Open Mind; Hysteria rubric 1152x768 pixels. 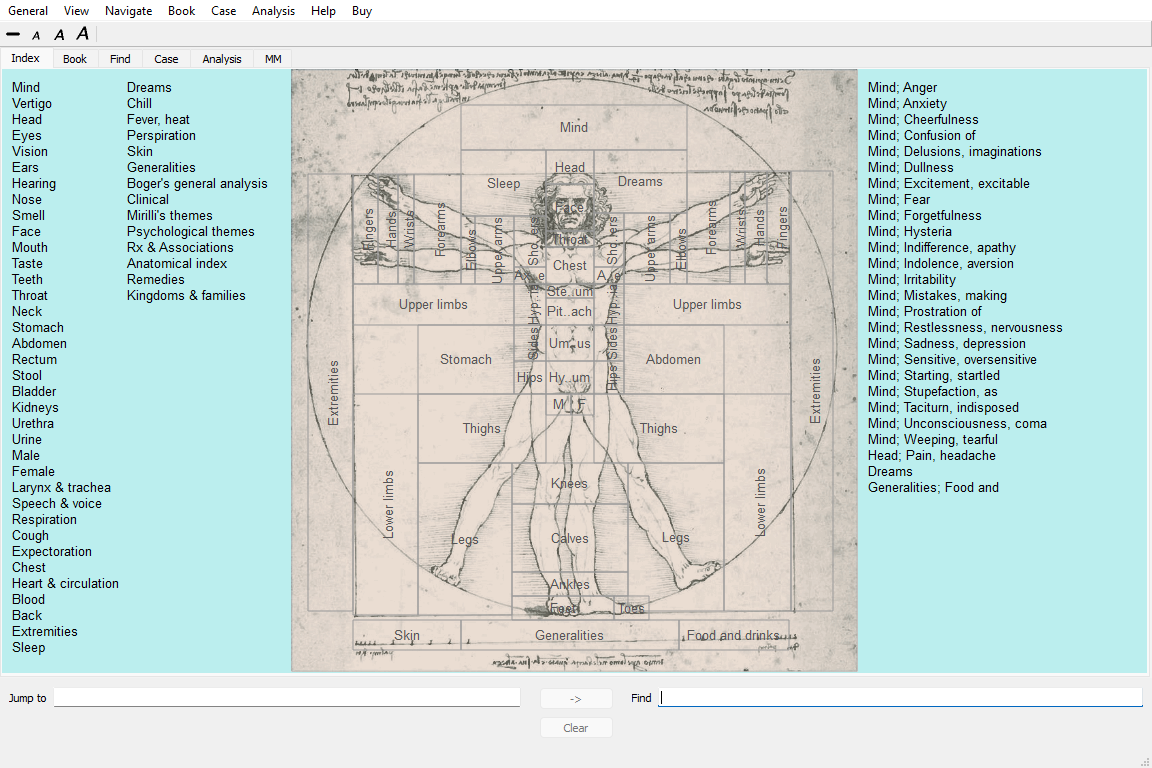point(910,232)
